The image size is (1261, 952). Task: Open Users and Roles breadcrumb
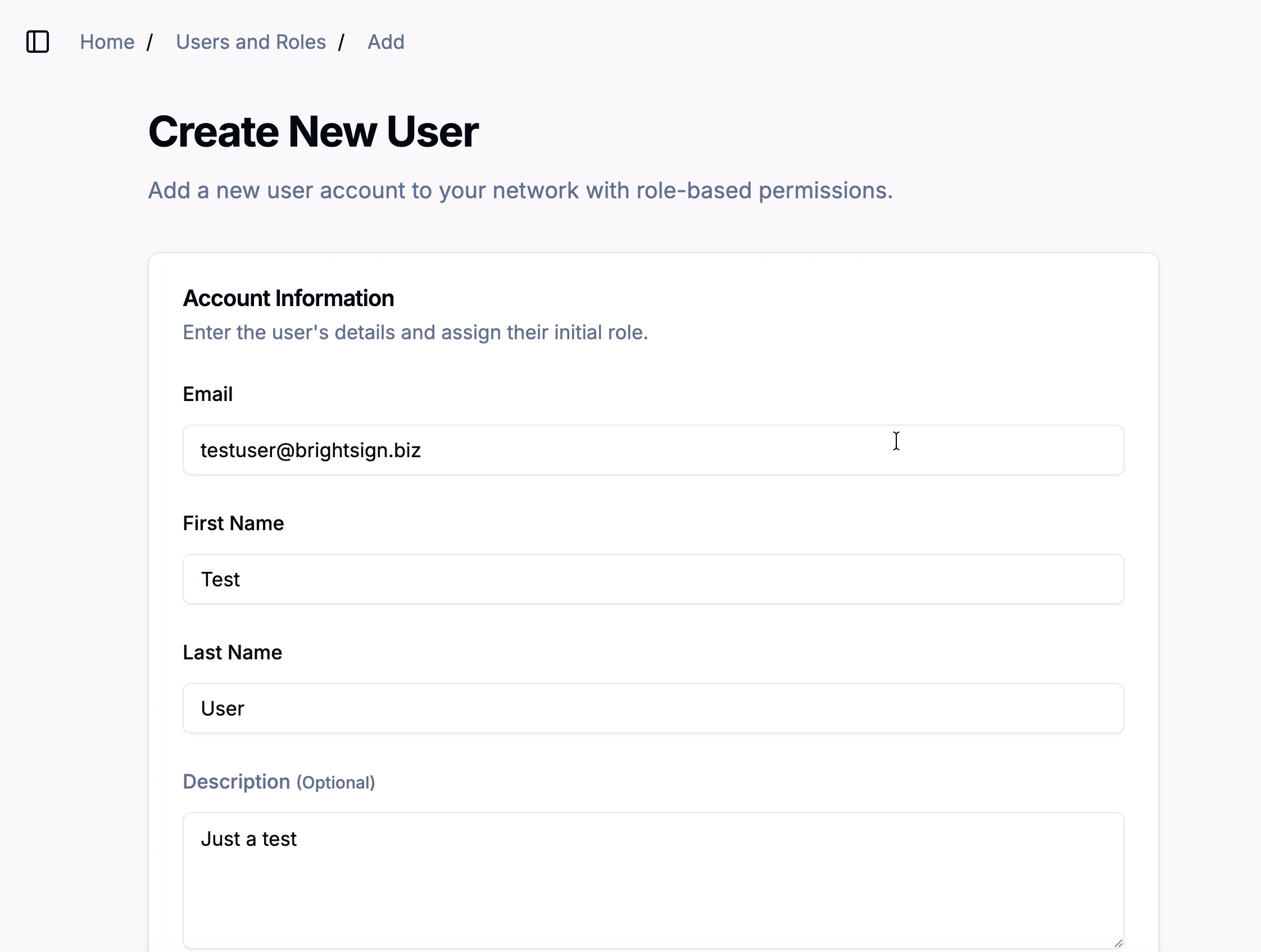click(x=251, y=42)
